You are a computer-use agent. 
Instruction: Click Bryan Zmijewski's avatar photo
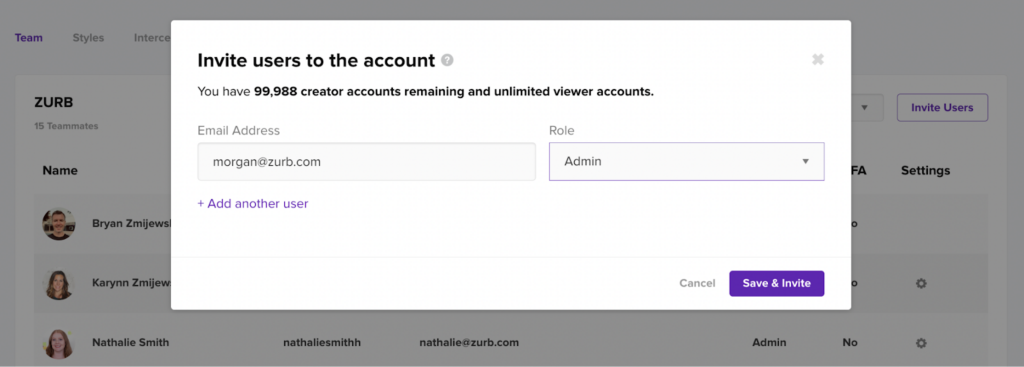(x=59, y=224)
